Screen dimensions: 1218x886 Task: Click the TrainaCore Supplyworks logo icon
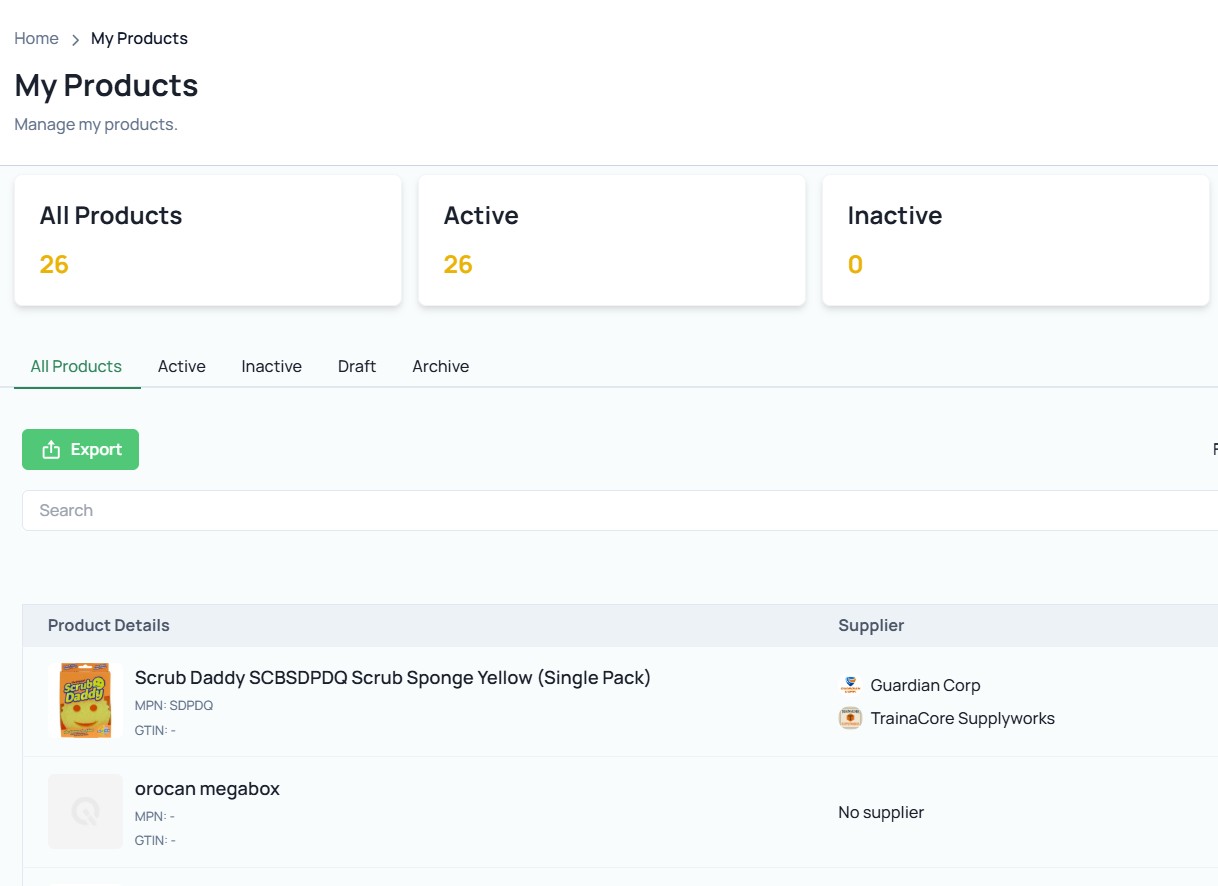pyautogui.click(x=850, y=718)
